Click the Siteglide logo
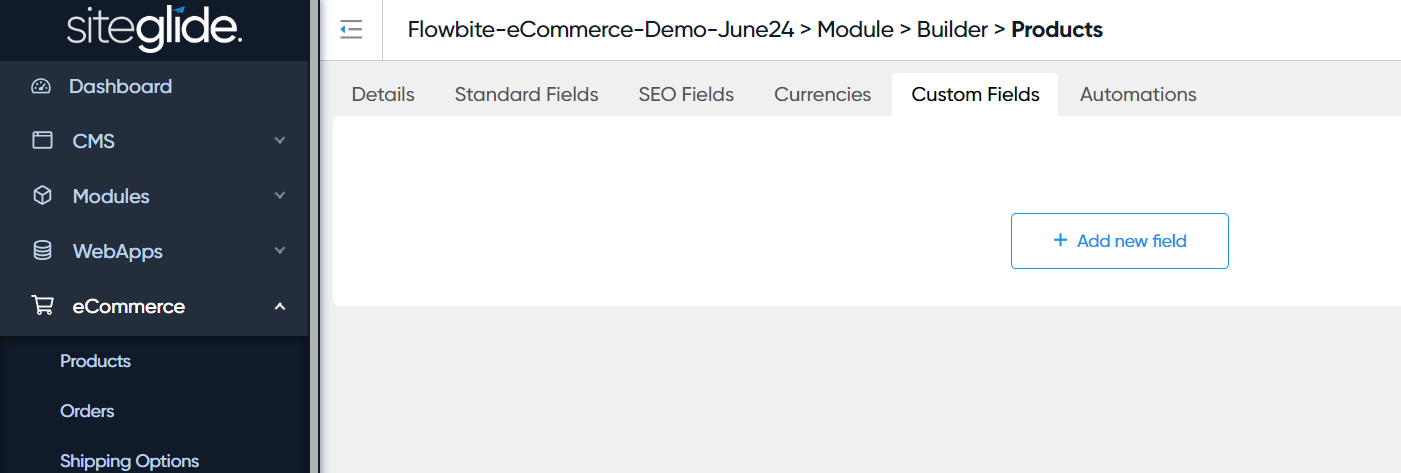This screenshot has width=1401, height=473. (x=154, y=29)
